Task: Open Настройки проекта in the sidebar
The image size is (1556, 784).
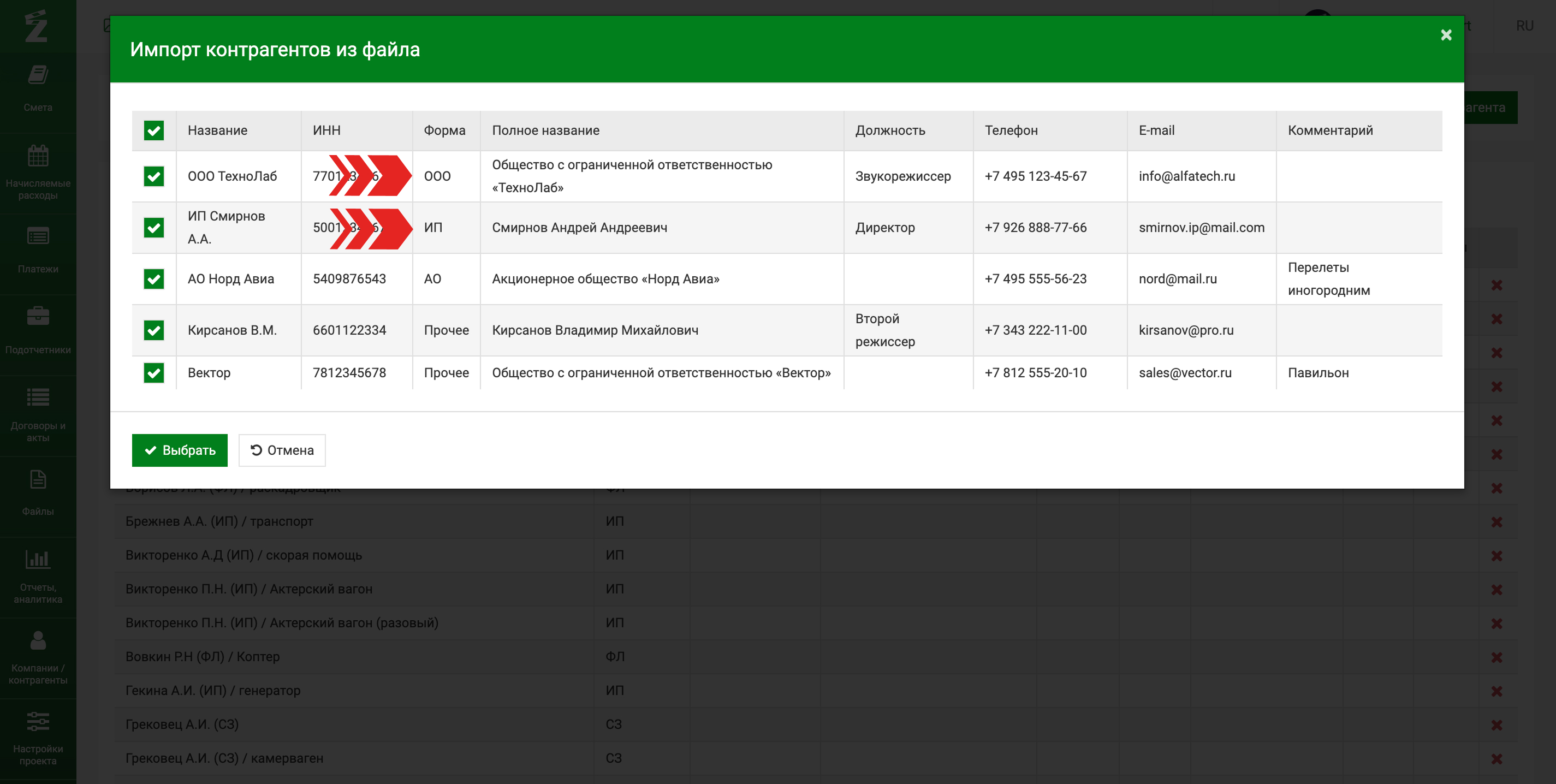Action: tap(38, 738)
